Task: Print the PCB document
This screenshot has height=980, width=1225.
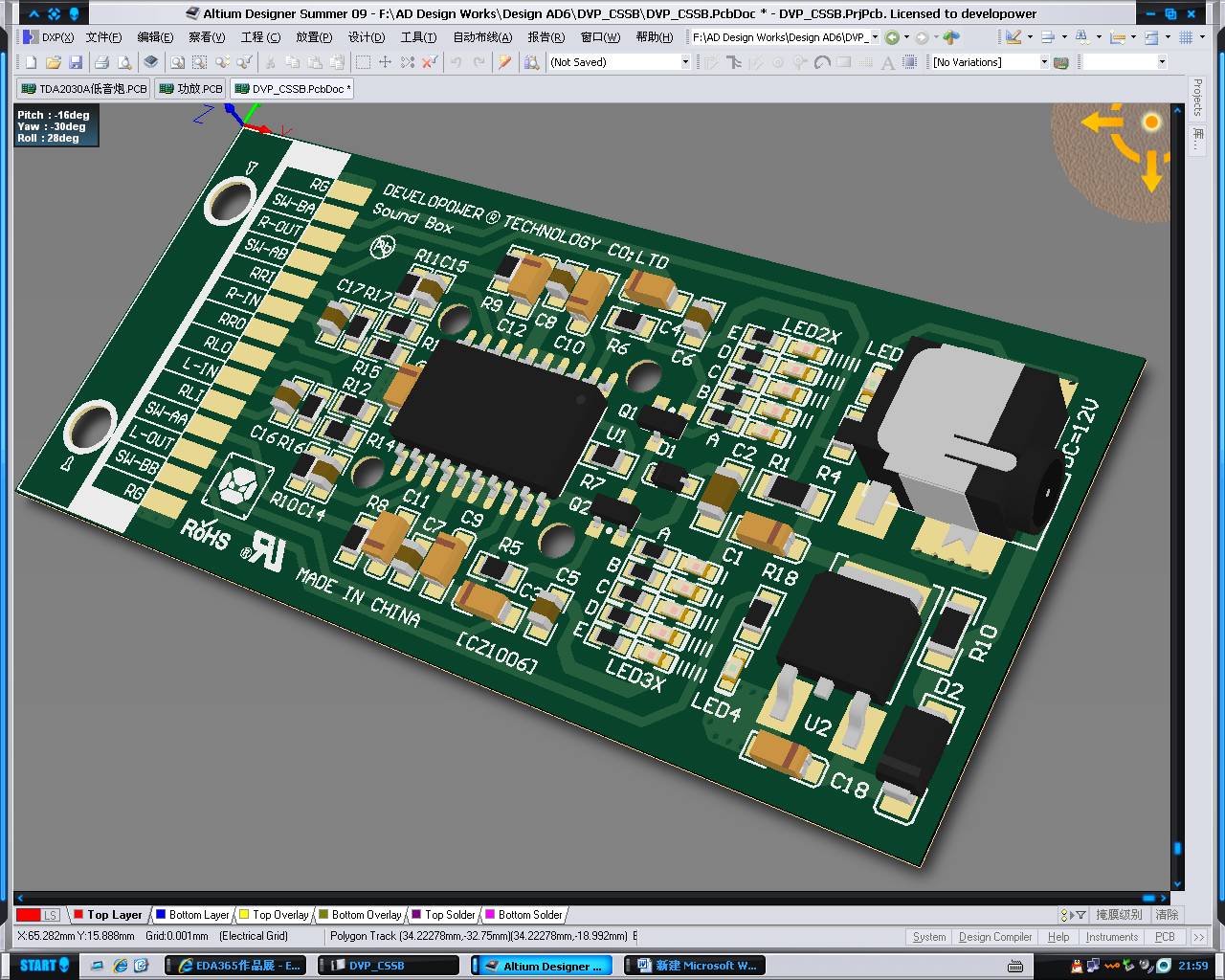Action: 101,62
